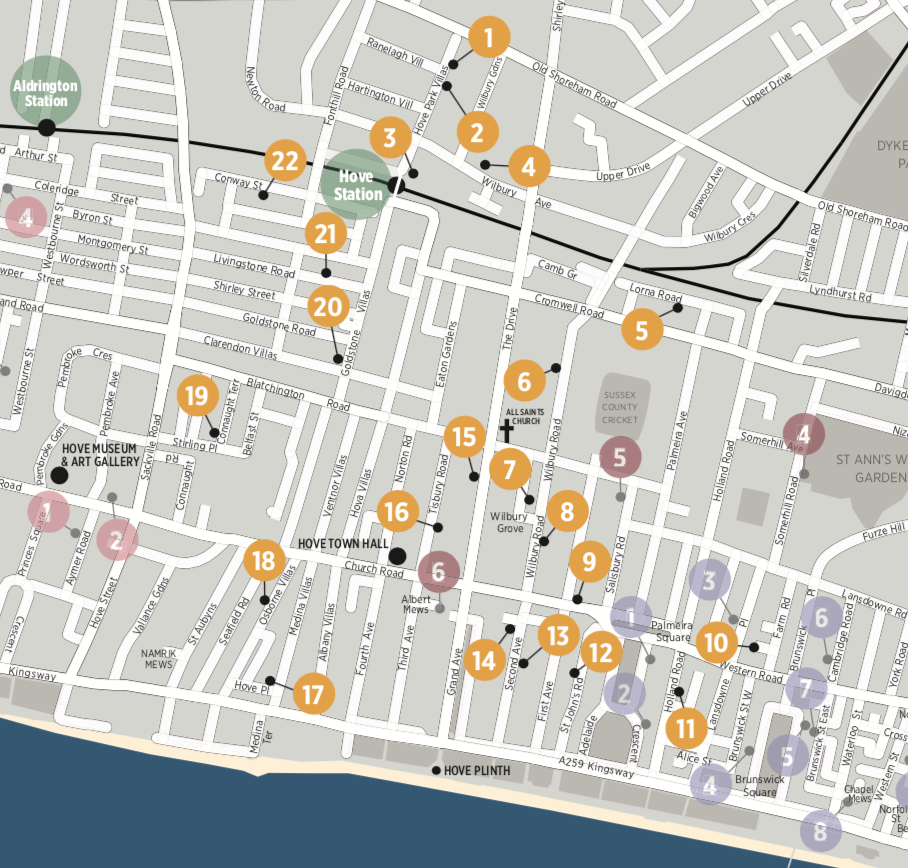Click orange marker 1 near Ranelagh Vill
The width and height of the screenshot is (908, 868).
(x=489, y=39)
